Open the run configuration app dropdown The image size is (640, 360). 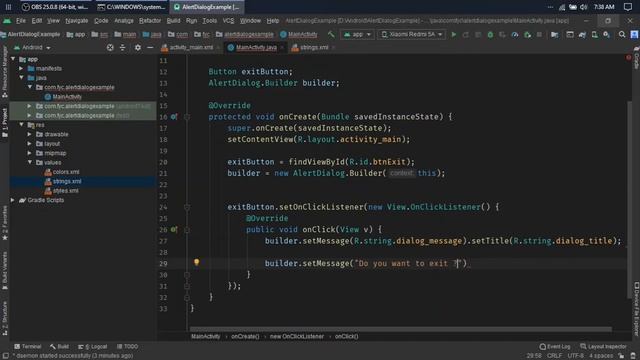tap(357, 35)
